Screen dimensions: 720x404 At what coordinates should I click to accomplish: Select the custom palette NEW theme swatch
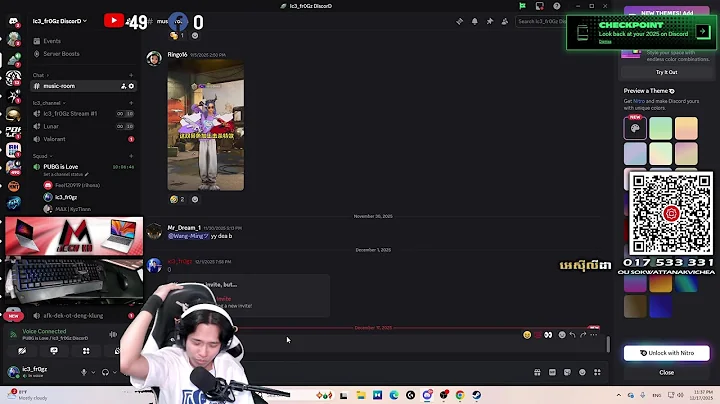pos(635,128)
